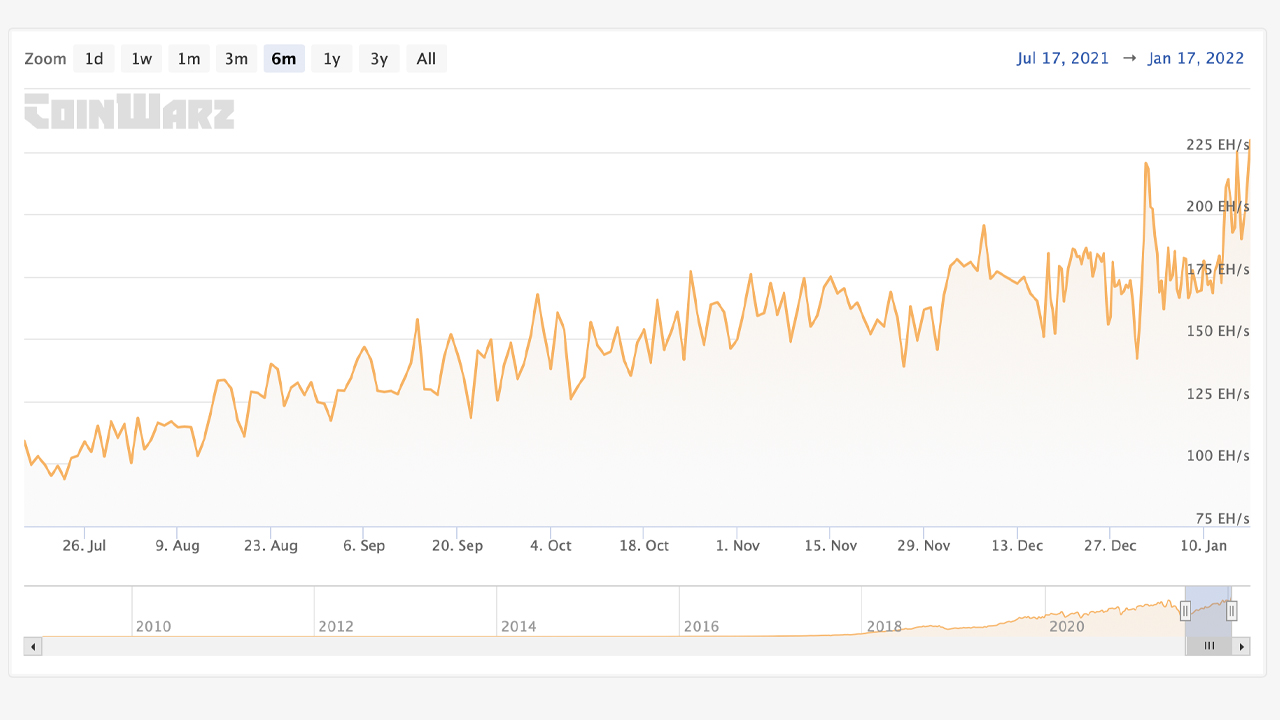Screen dimensions: 1280x720
Task: Click the 10. Jan date label
Action: tap(1204, 546)
